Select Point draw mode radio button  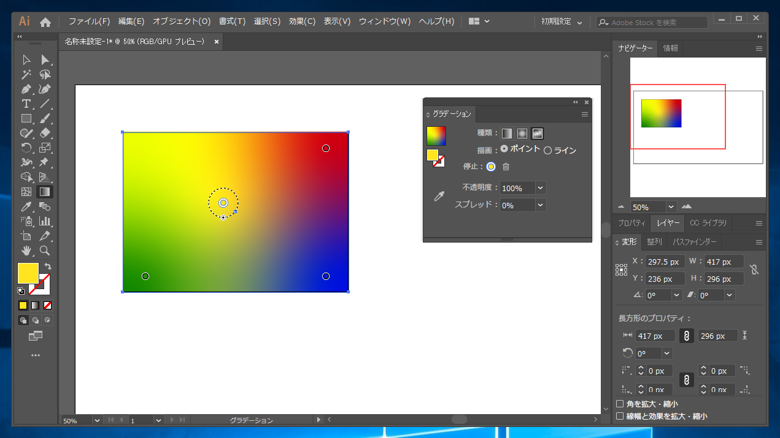pyautogui.click(x=504, y=149)
